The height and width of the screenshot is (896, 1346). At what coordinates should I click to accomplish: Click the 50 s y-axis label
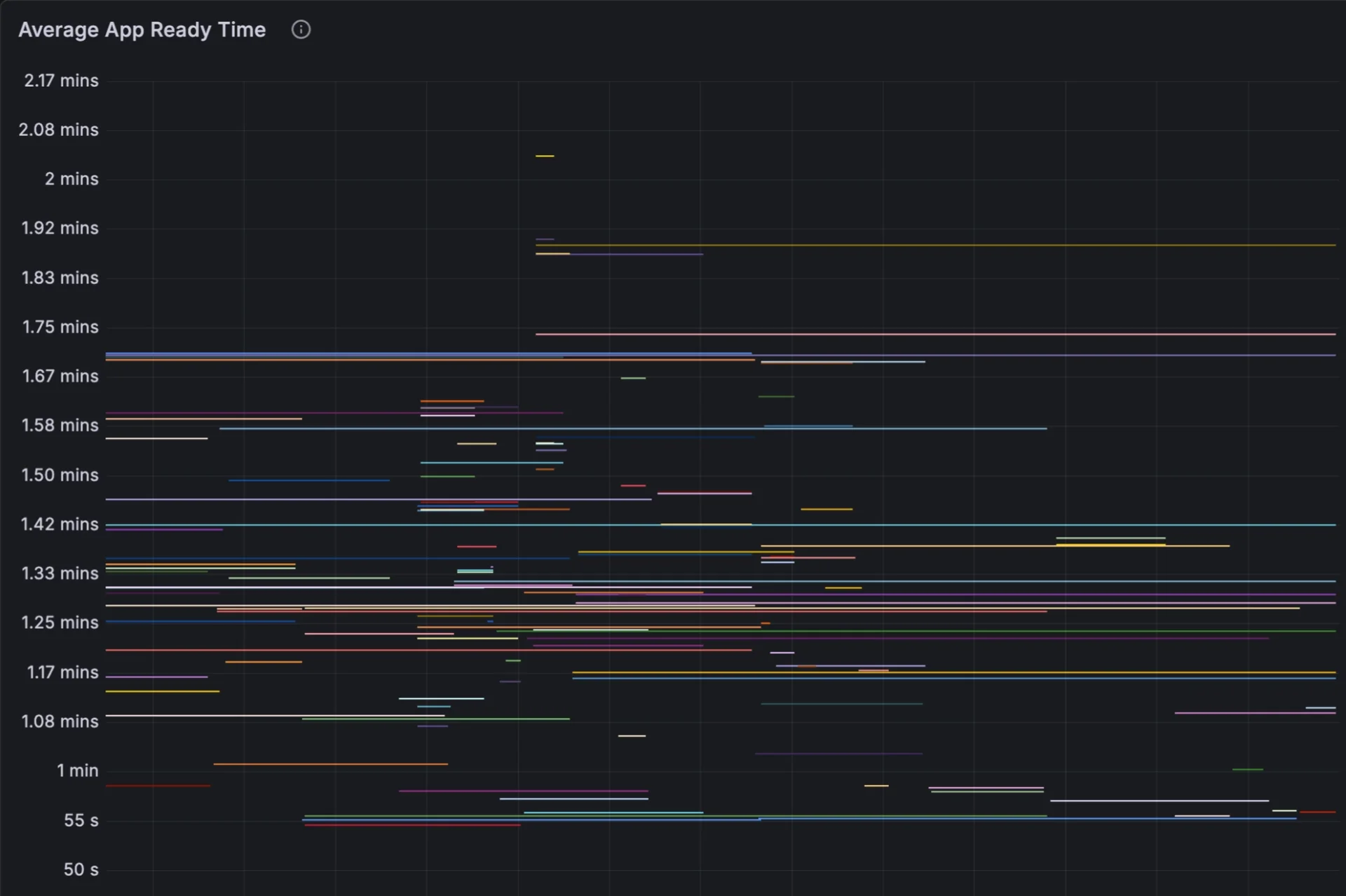click(81, 869)
